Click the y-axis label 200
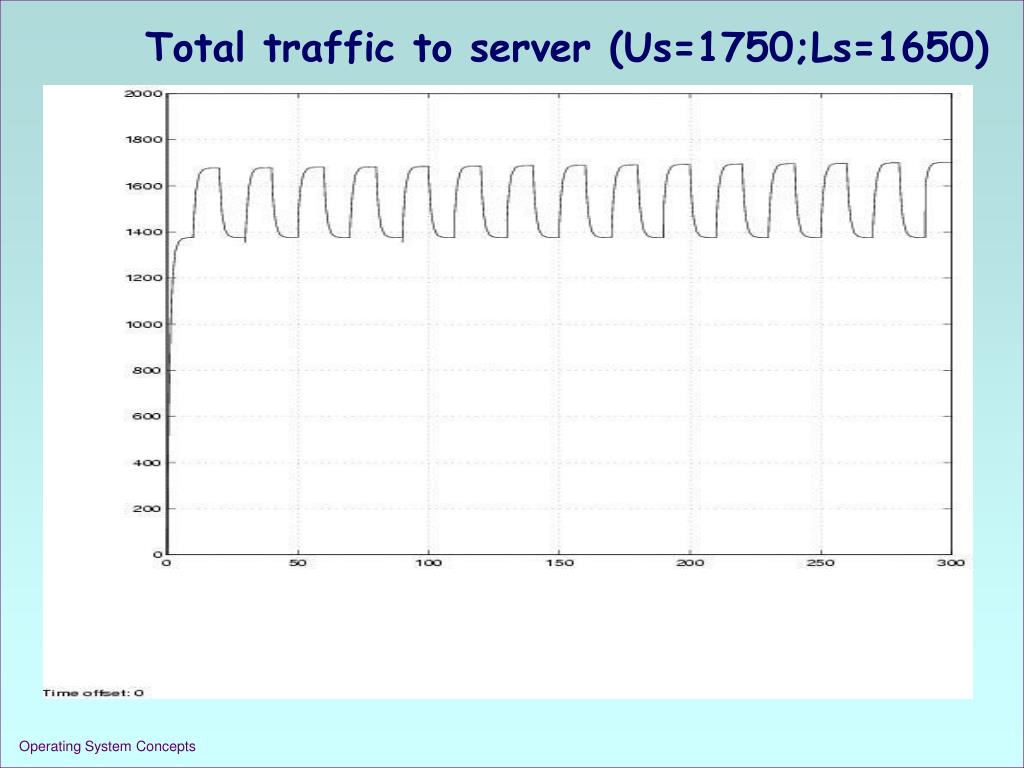 (x=147, y=509)
